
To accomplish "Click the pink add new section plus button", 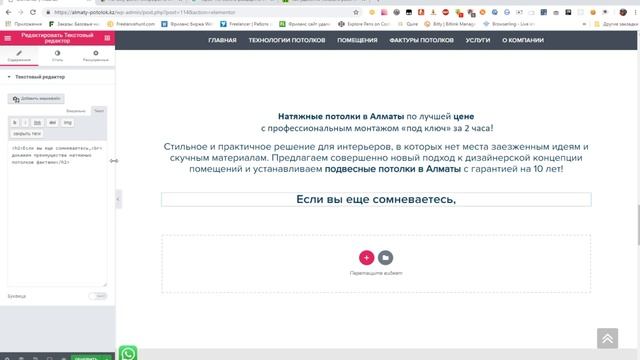I will pyautogui.click(x=367, y=258).
